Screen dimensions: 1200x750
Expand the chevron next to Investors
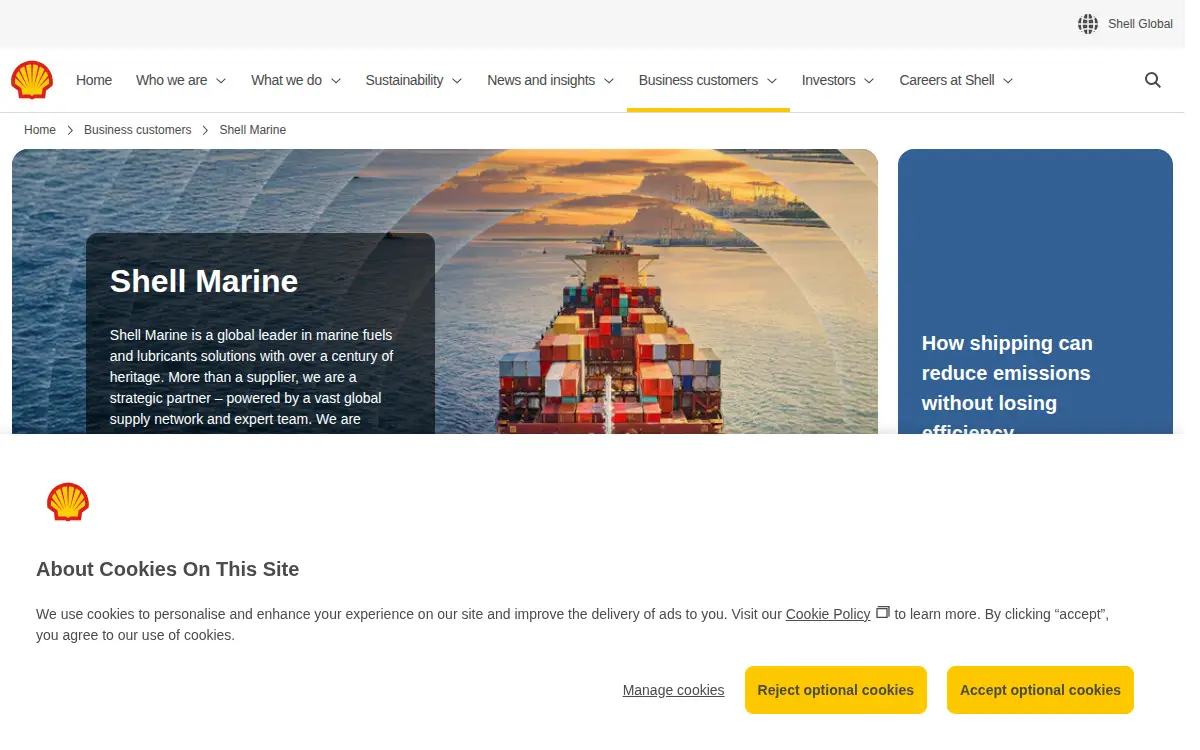[869, 81]
